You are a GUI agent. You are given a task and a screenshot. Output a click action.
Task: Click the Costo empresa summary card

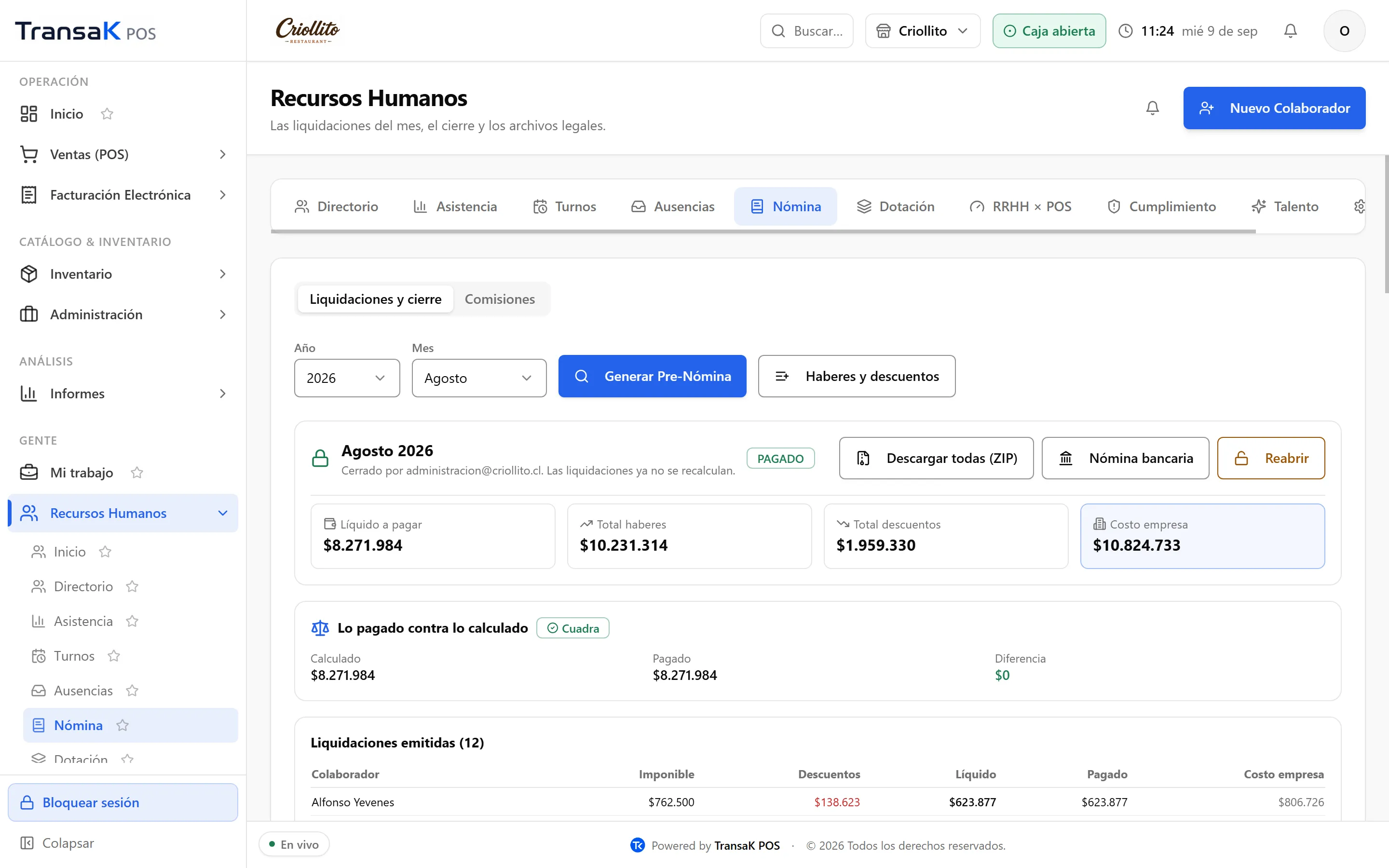(1202, 536)
